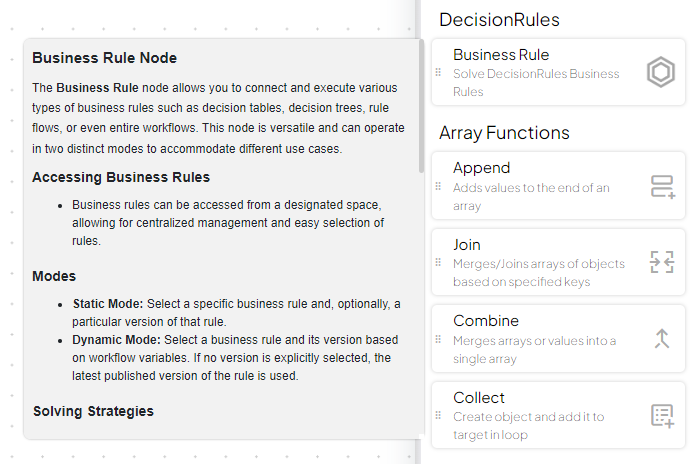Screen dimensions: 693x464
Task: Select the Business Rule node title
Action: 501,55
